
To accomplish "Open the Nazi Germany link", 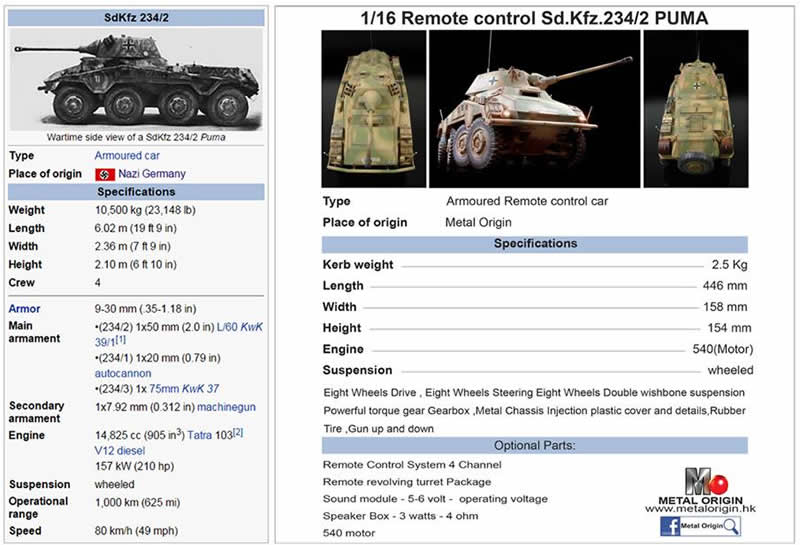I will coord(152,174).
